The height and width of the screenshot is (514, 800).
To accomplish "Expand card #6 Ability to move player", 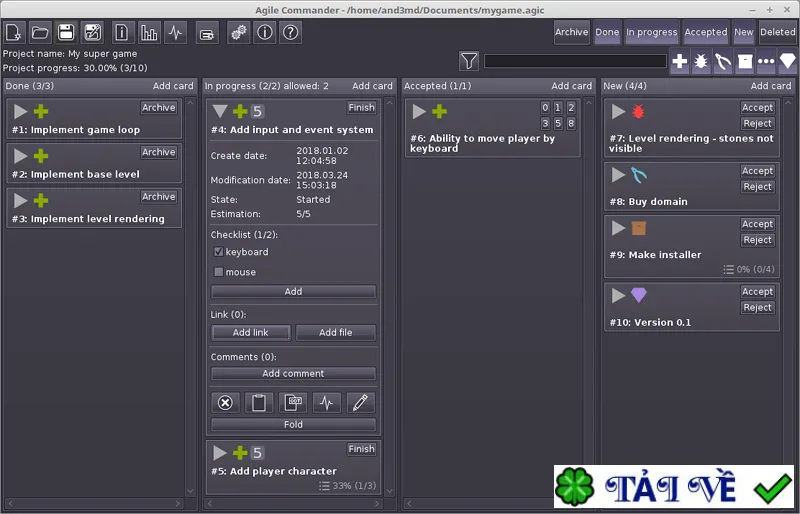I will [x=419, y=111].
